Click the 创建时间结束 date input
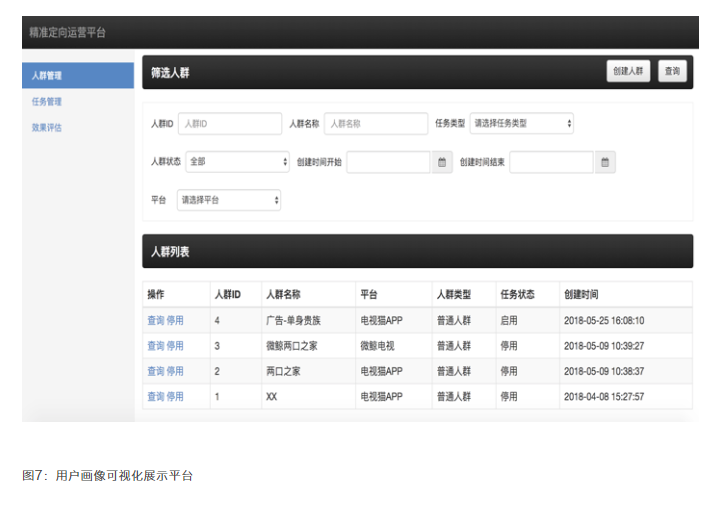 coord(551,162)
